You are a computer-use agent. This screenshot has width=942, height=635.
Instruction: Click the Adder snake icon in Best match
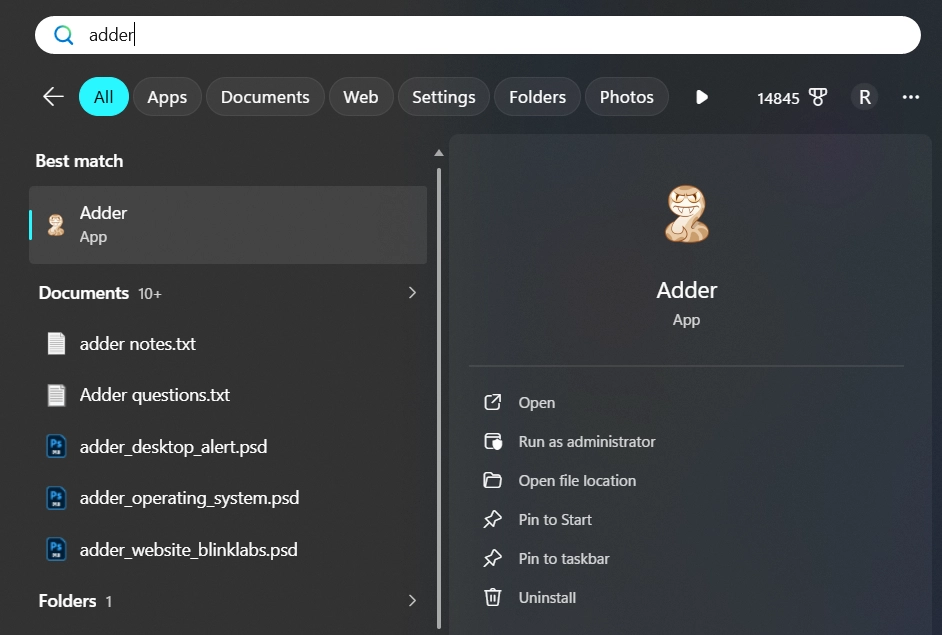pos(56,225)
